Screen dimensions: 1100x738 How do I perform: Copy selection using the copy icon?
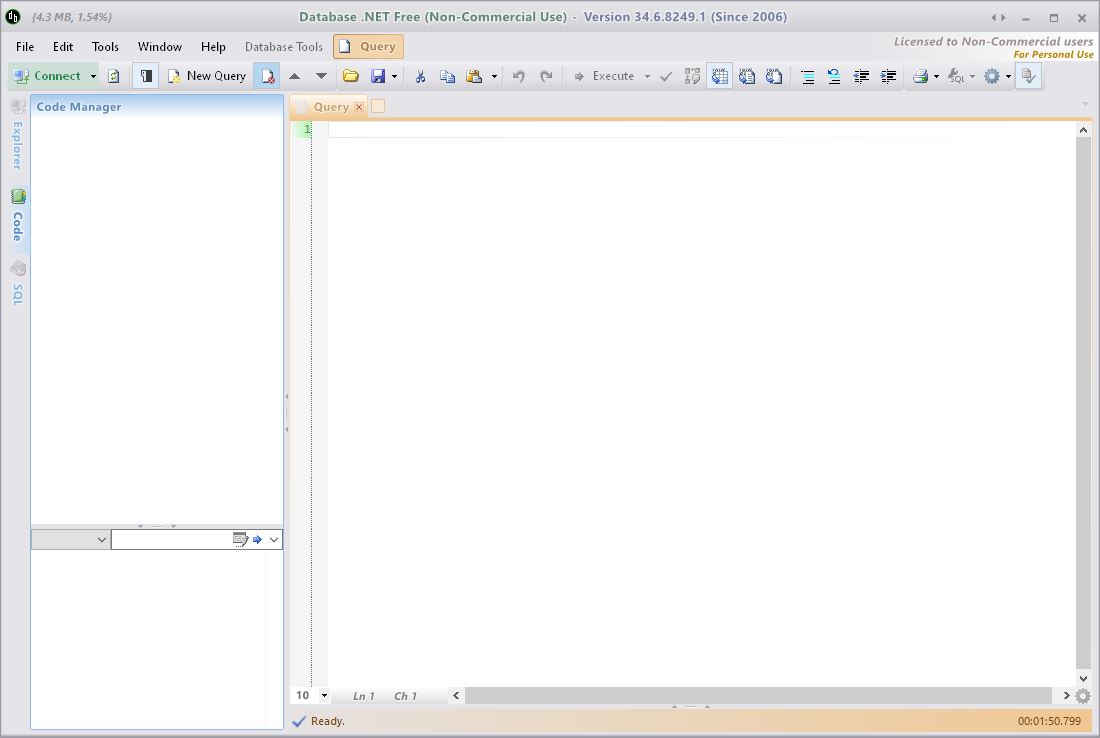tap(447, 76)
